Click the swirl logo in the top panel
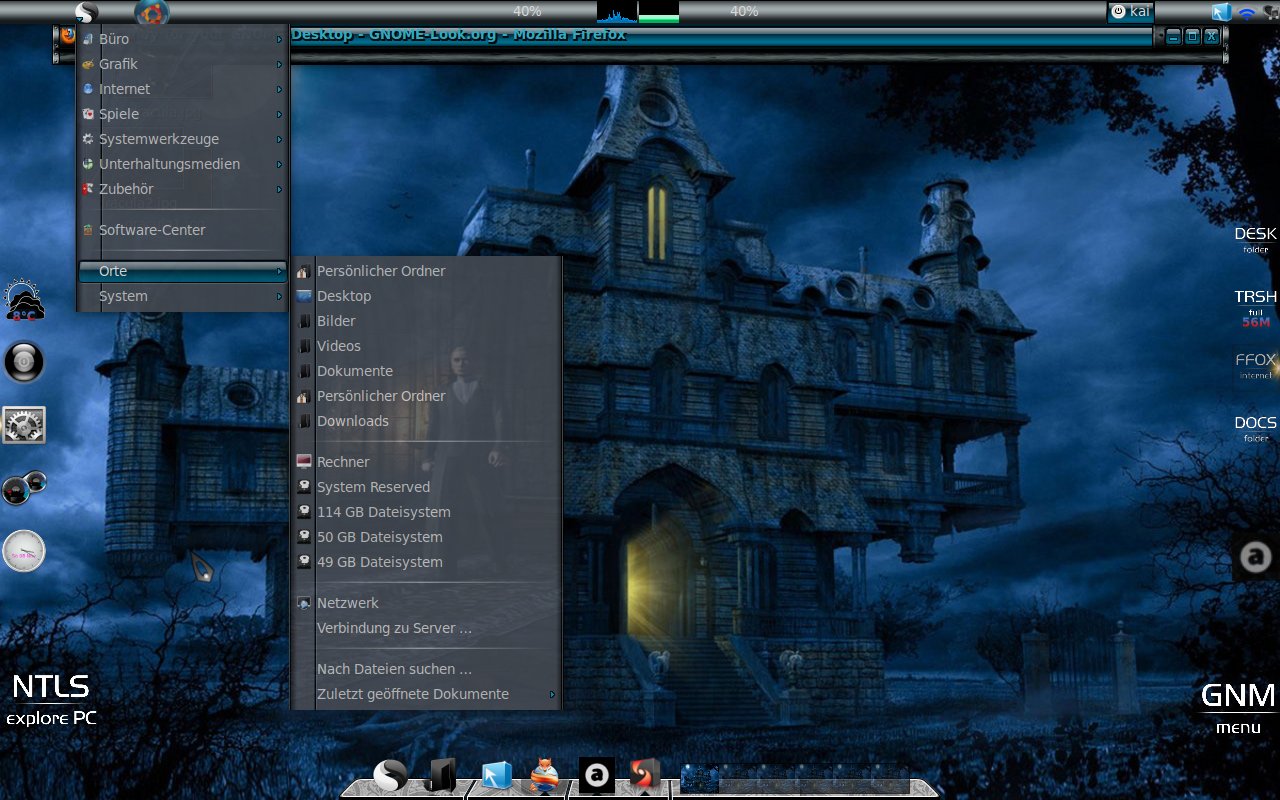The width and height of the screenshot is (1280, 800). coord(86,13)
